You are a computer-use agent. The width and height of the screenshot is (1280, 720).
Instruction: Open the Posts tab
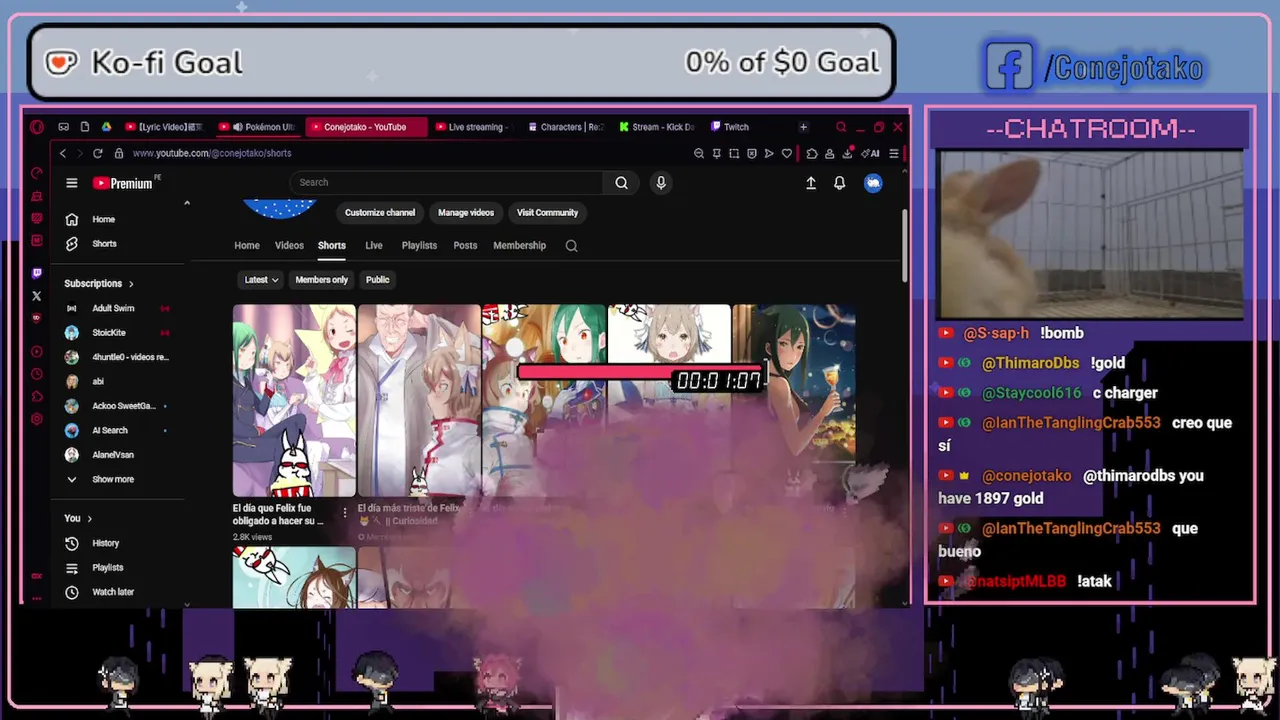(465, 245)
